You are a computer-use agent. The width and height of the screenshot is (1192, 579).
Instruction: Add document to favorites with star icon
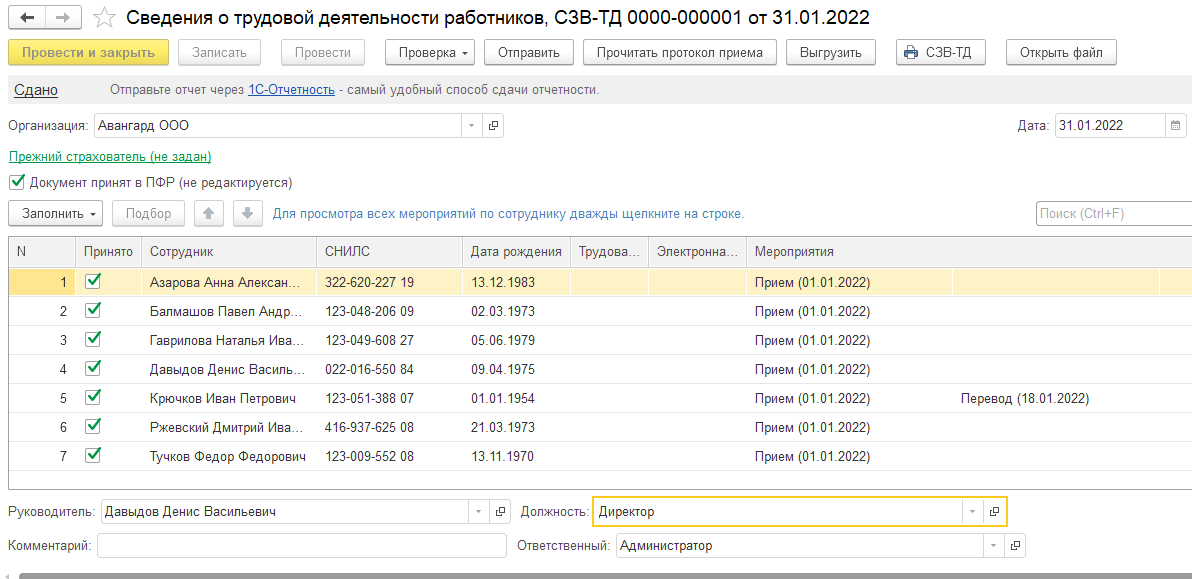102,18
